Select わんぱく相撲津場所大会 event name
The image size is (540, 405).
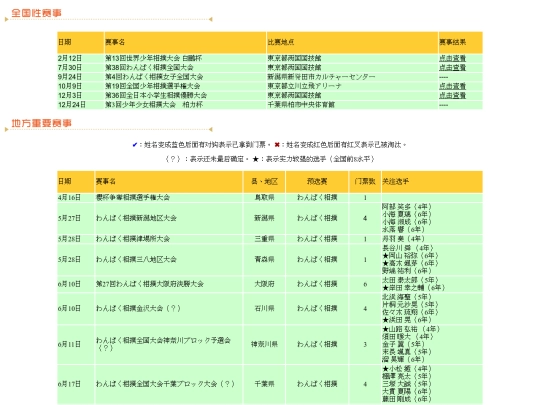click(x=133, y=239)
